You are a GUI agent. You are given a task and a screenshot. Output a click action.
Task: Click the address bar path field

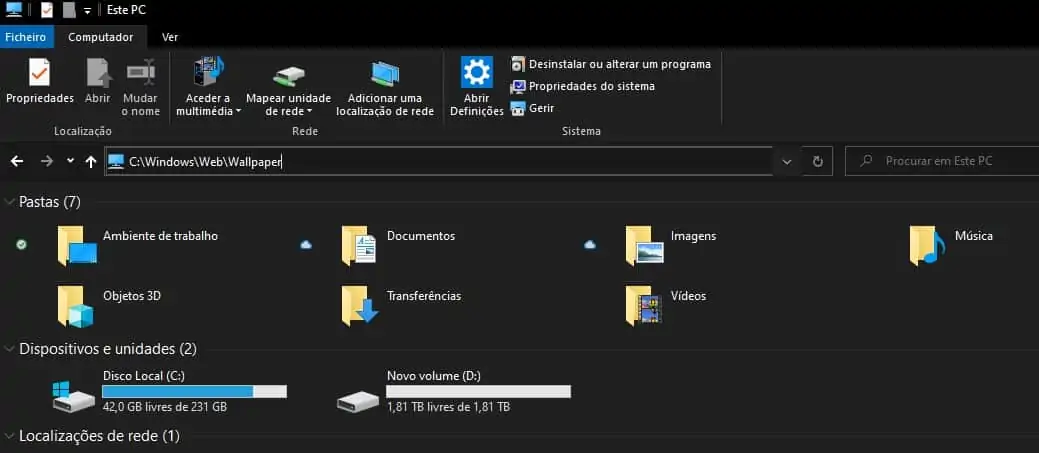(438, 161)
